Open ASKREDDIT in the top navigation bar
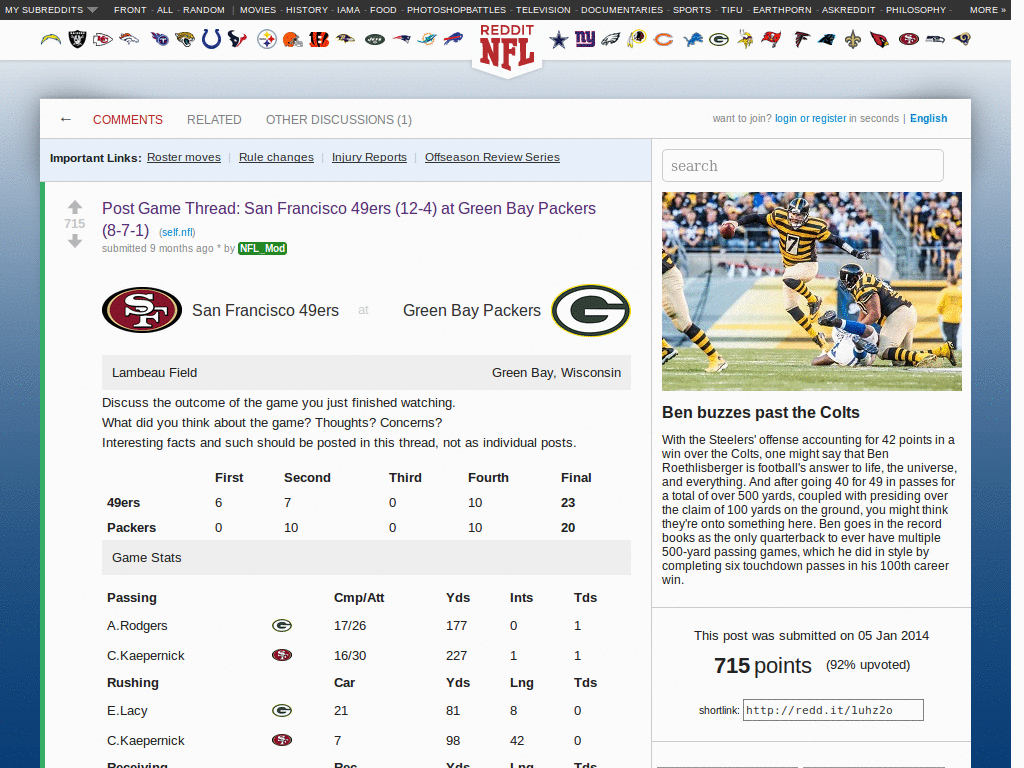Viewport: 1024px width, 768px height. (x=848, y=10)
